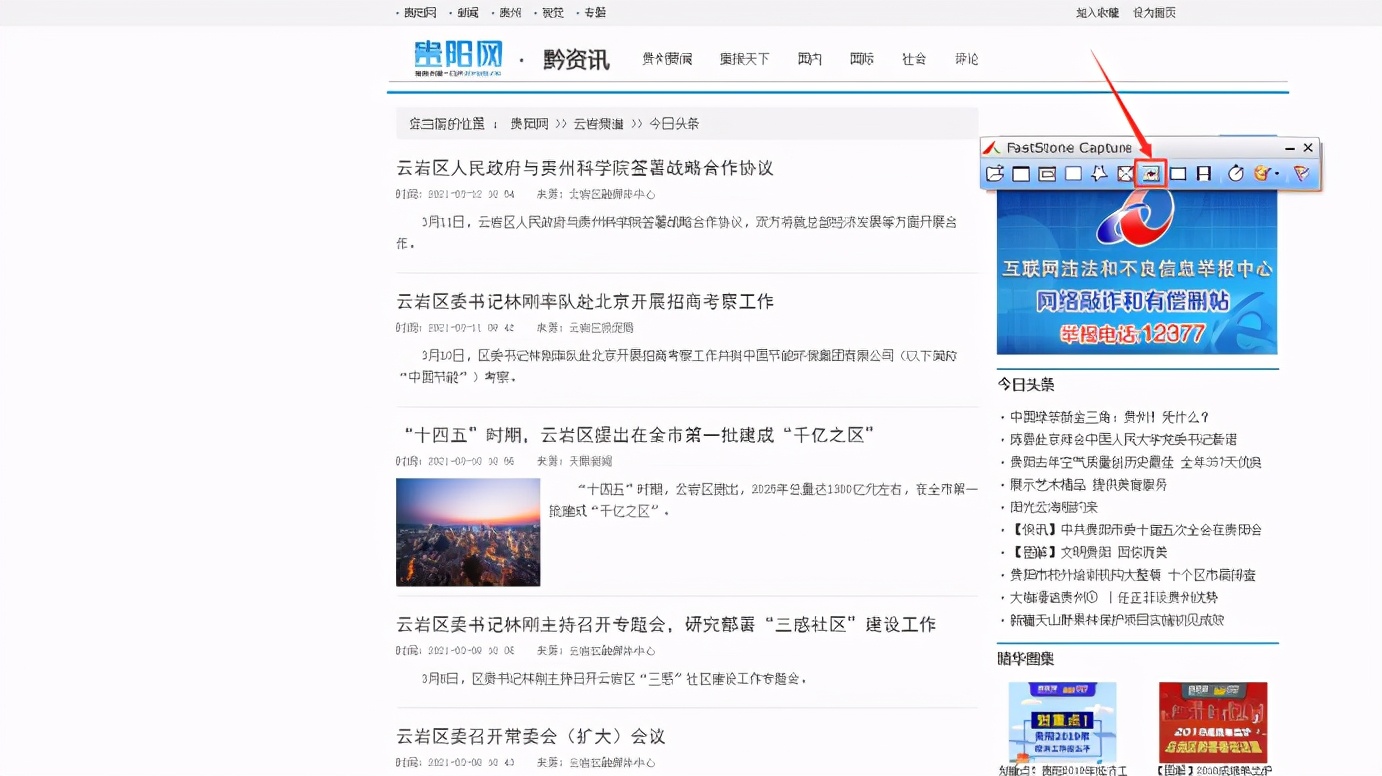Open headline 云岩区人民政府与贵州科学院签署战略合作协议

[x=585, y=168]
